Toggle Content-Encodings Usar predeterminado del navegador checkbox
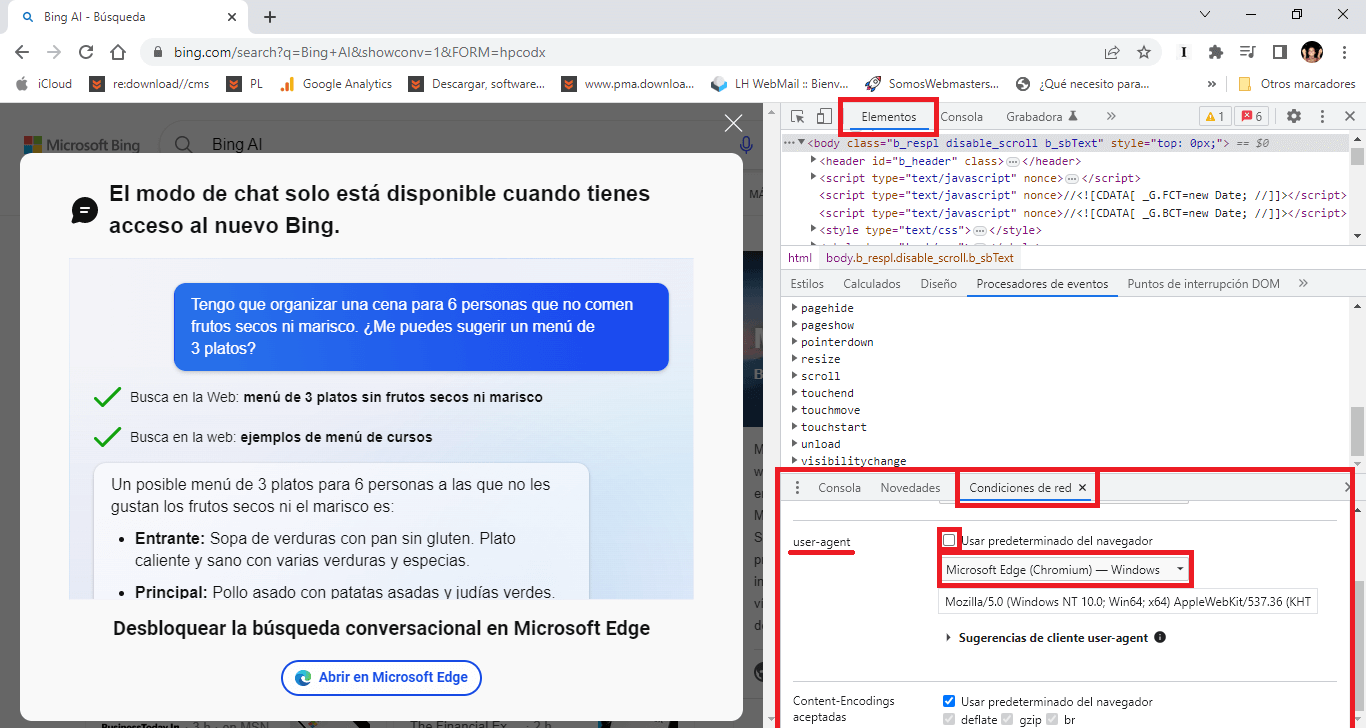1366x728 pixels. click(949, 702)
